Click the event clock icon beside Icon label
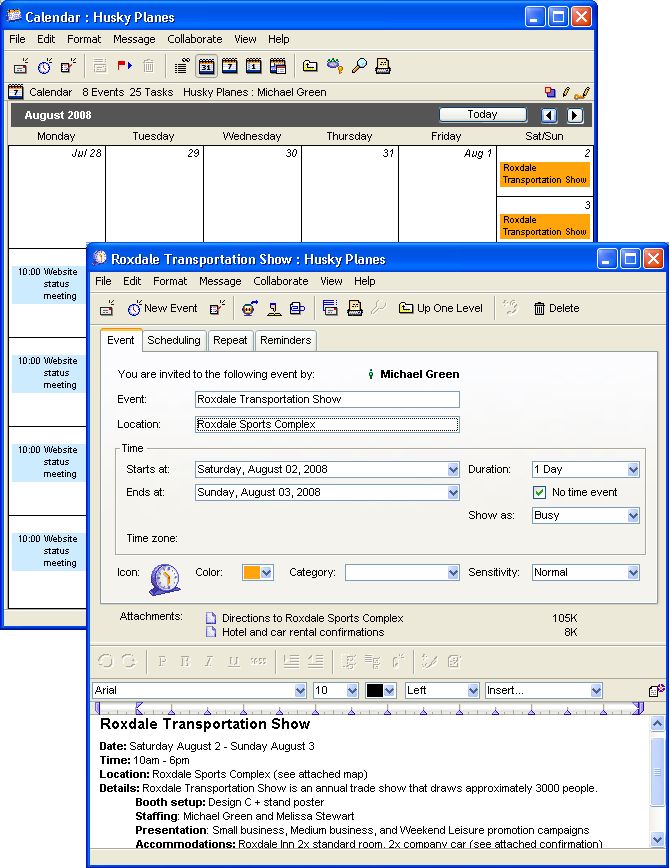 tap(164, 578)
